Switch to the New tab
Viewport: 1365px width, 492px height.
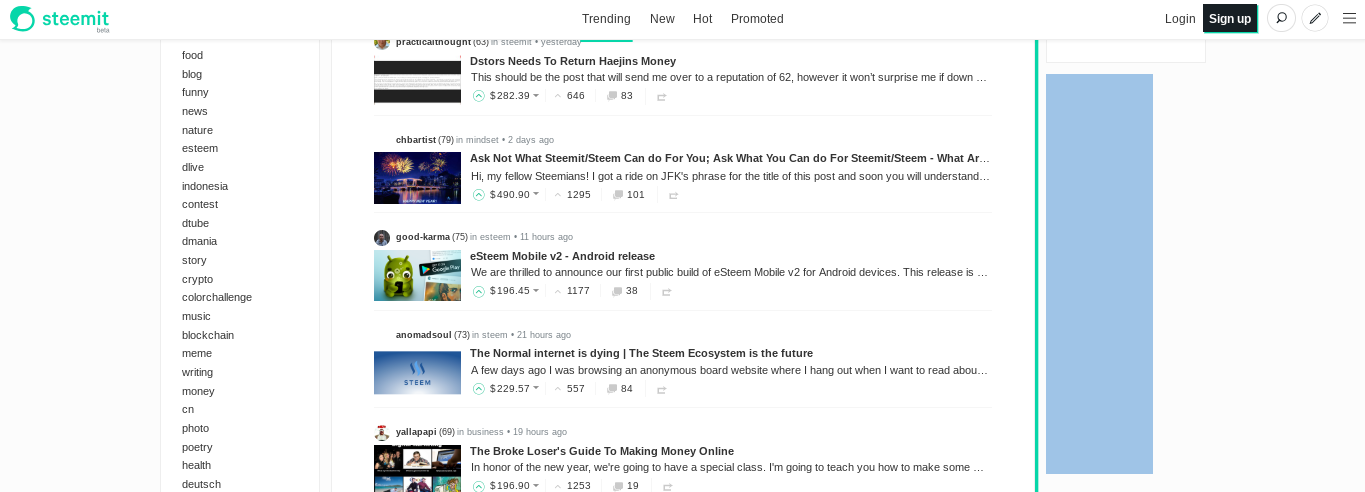pyautogui.click(x=662, y=19)
